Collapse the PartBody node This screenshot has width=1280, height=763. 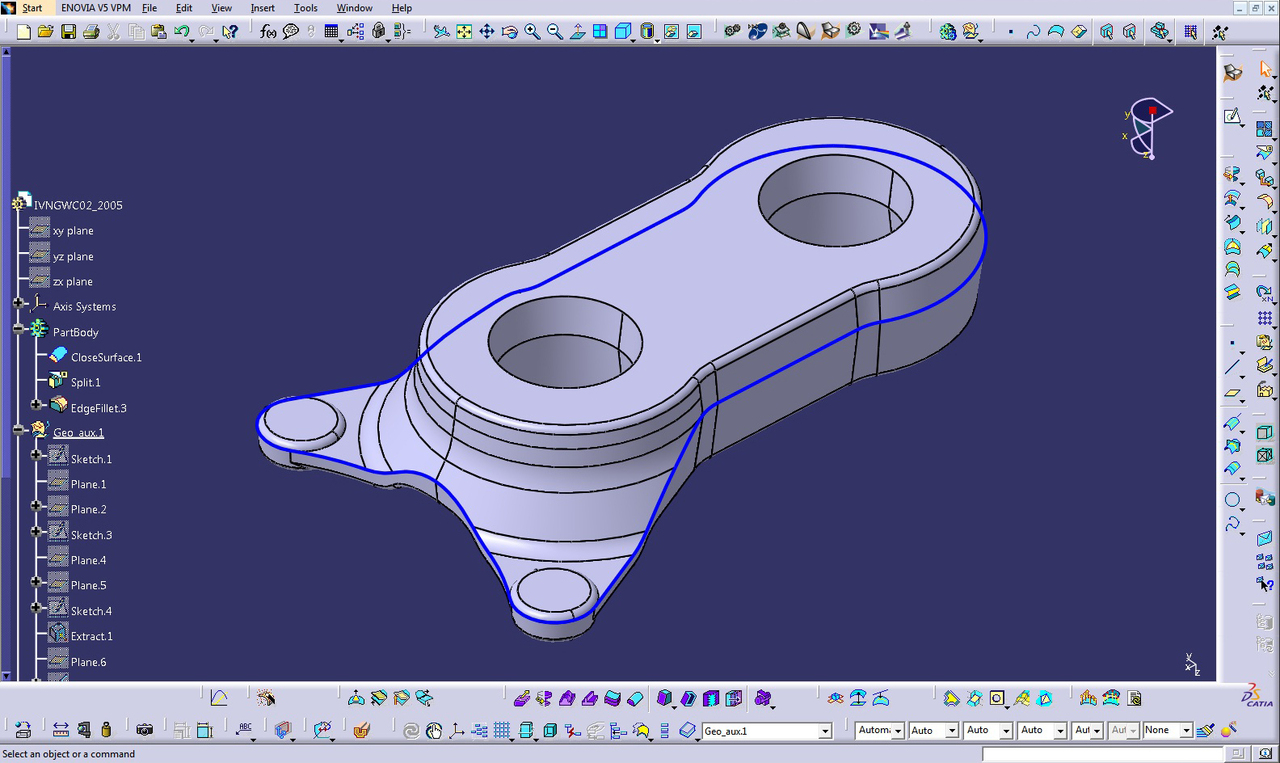[18, 328]
